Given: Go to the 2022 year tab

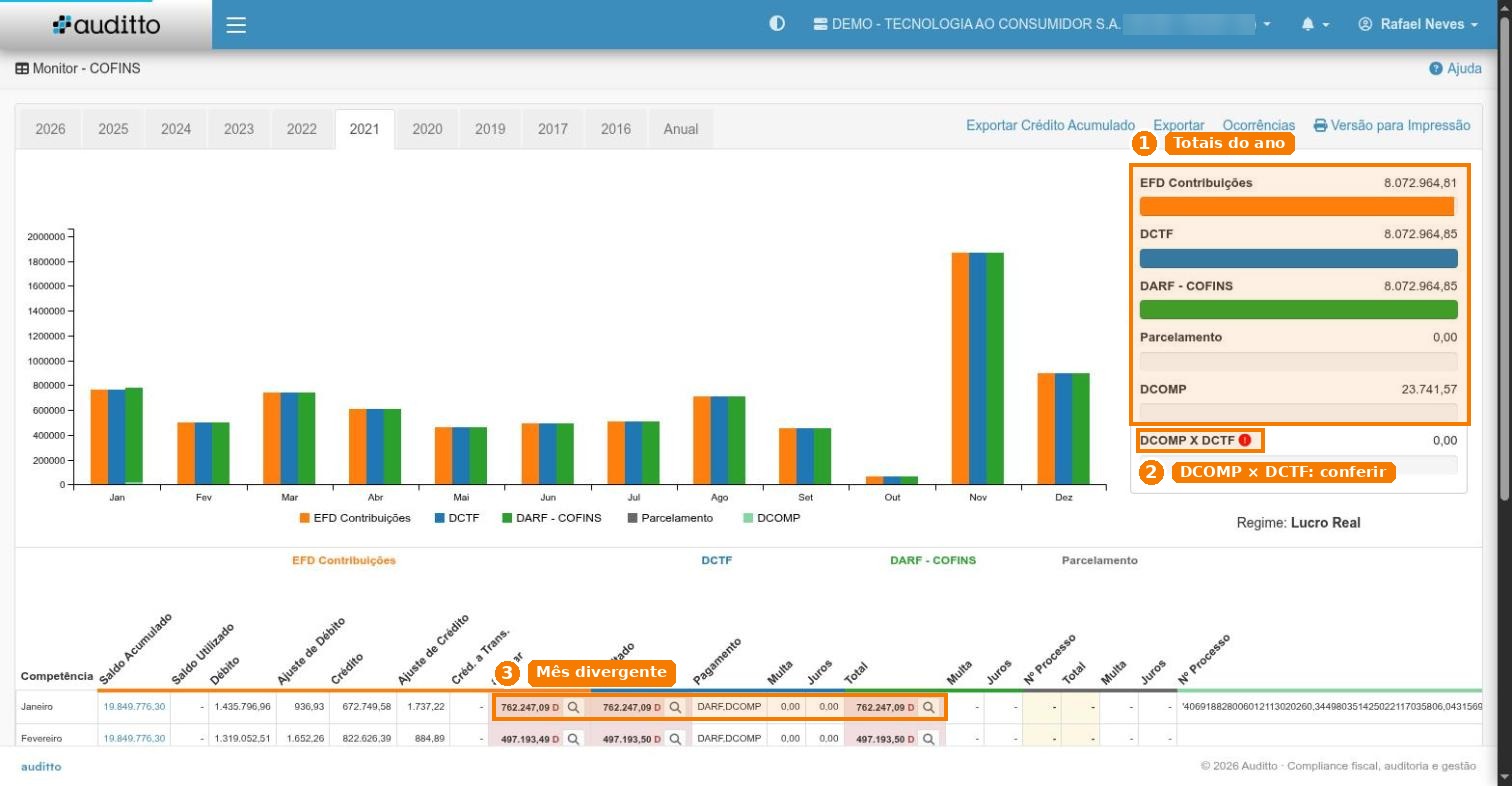Looking at the screenshot, I should [x=301, y=129].
